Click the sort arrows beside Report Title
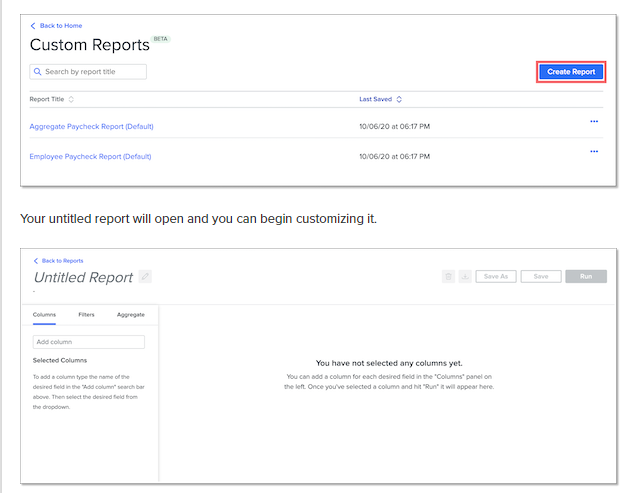 (x=71, y=99)
